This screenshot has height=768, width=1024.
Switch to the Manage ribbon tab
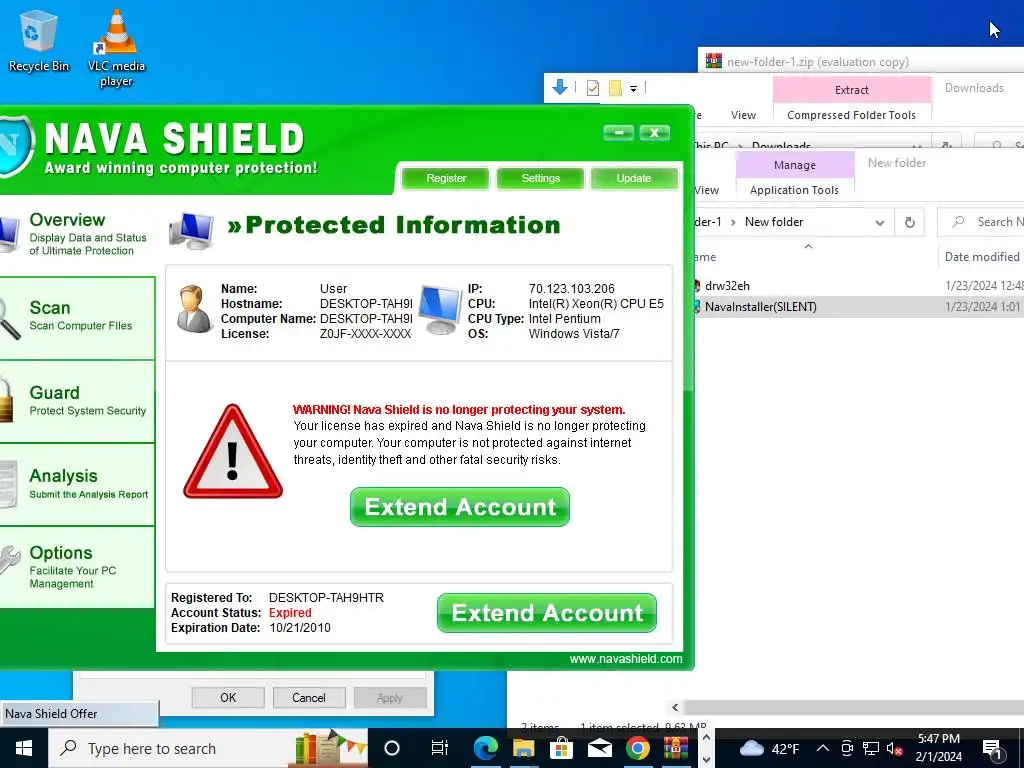(x=795, y=165)
